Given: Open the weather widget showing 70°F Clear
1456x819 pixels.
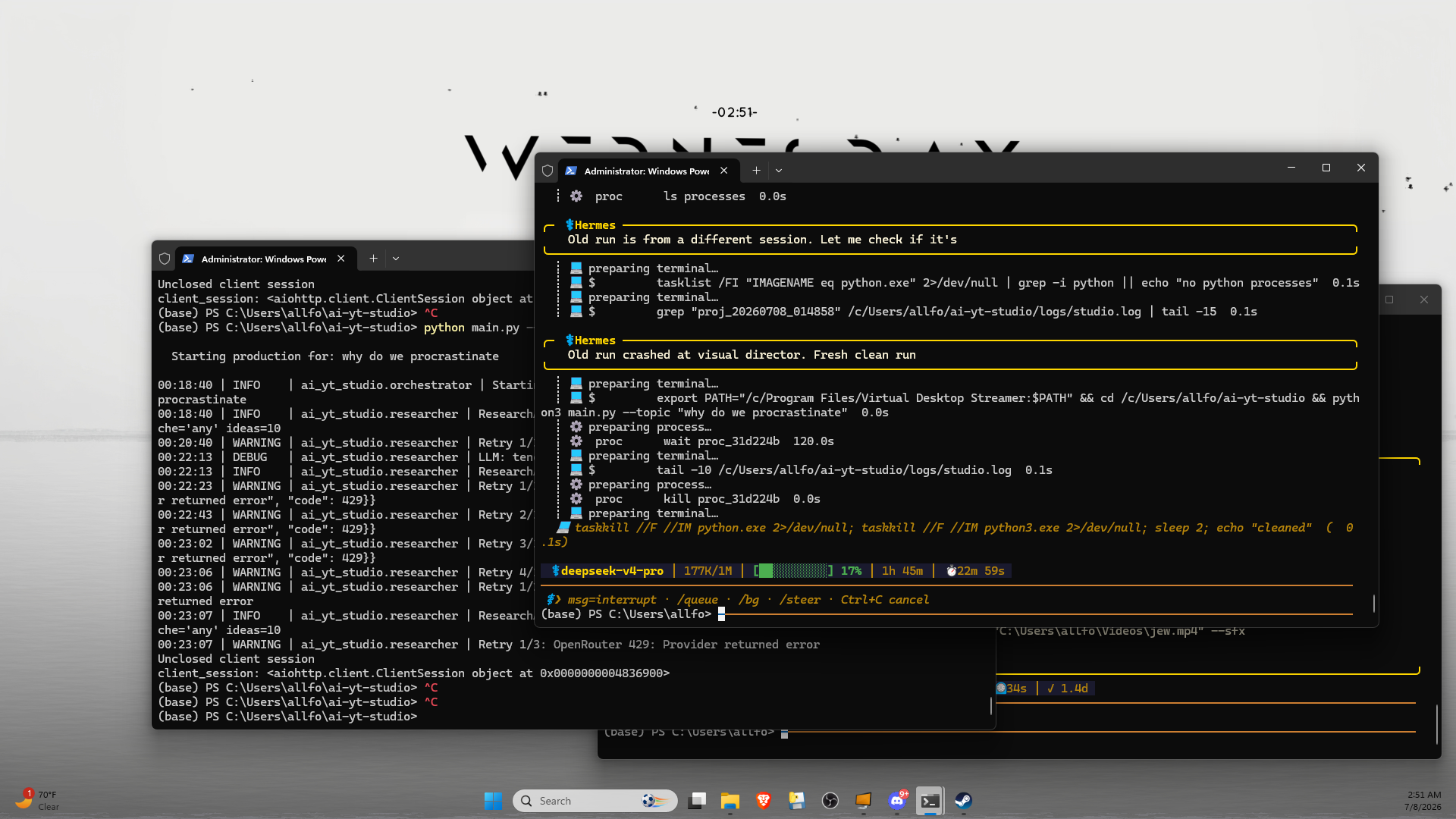Looking at the screenshot, I should (x=38, y=801).
